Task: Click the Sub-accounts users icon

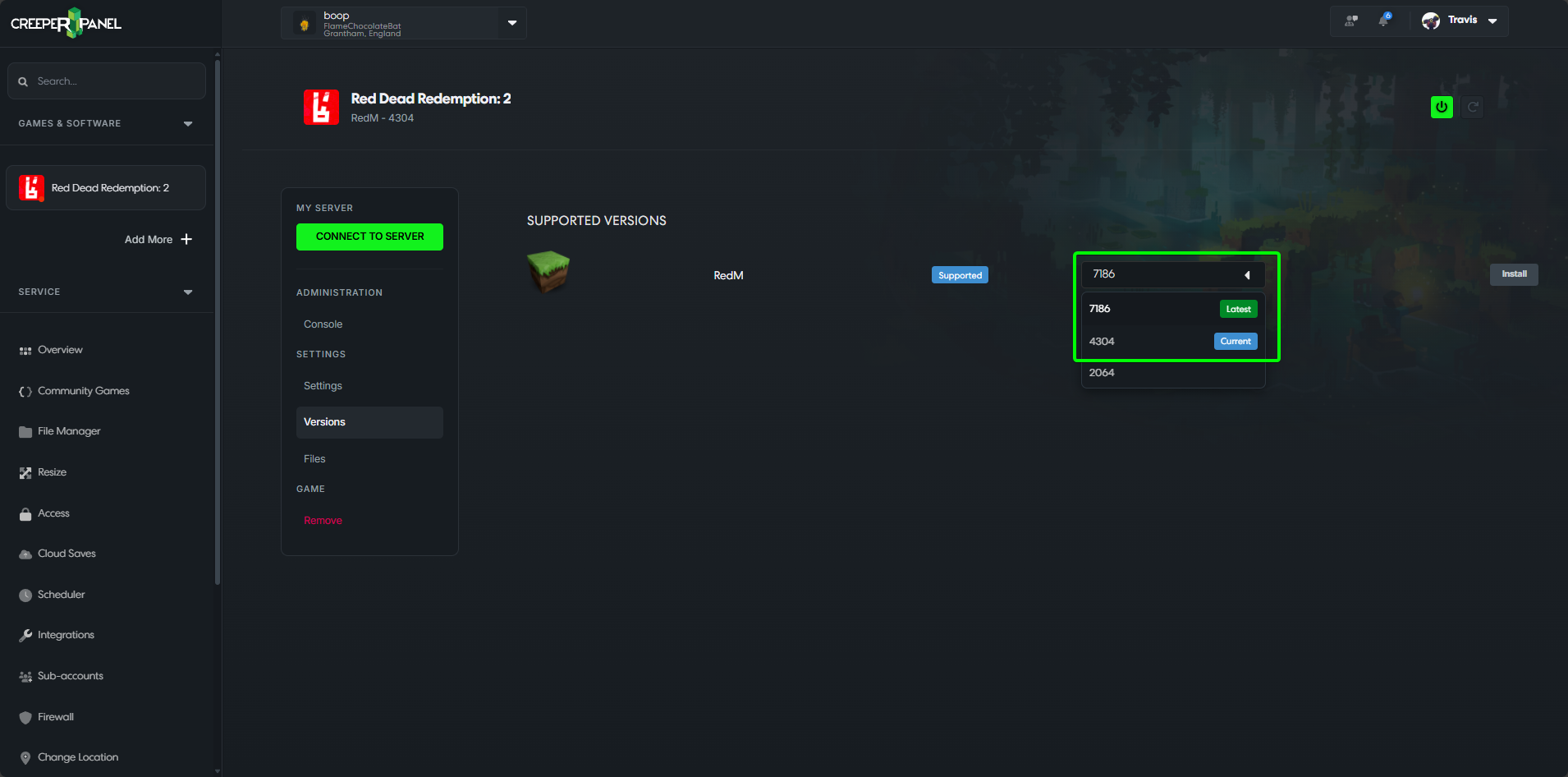Action: tap(25, 677)
